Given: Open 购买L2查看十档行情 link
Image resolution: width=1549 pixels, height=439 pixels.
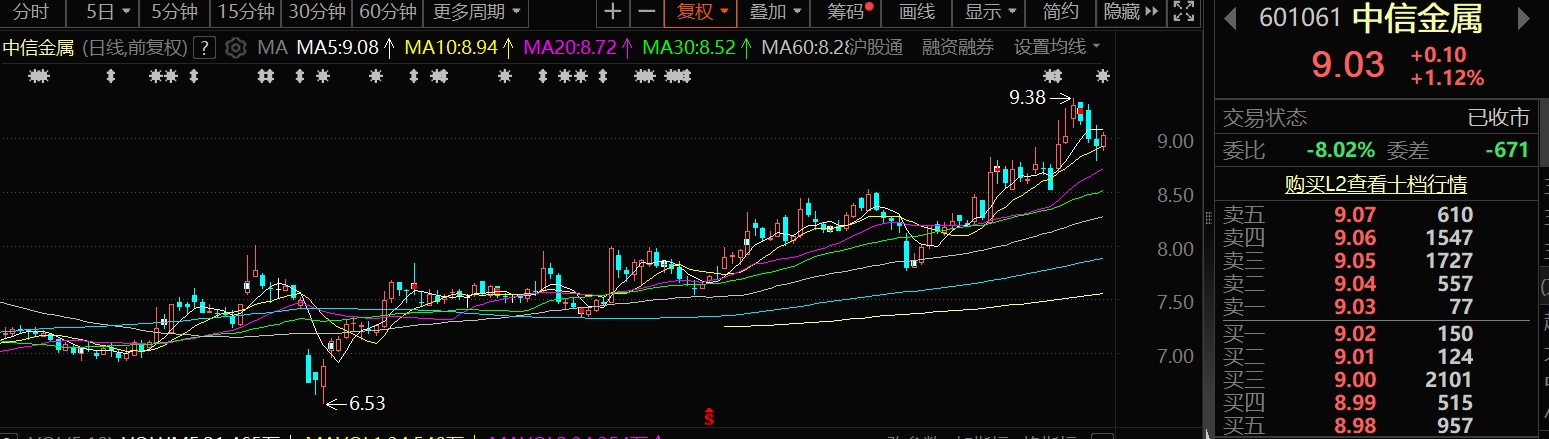Looking at the screenshot, I should tap(1375, 185).
